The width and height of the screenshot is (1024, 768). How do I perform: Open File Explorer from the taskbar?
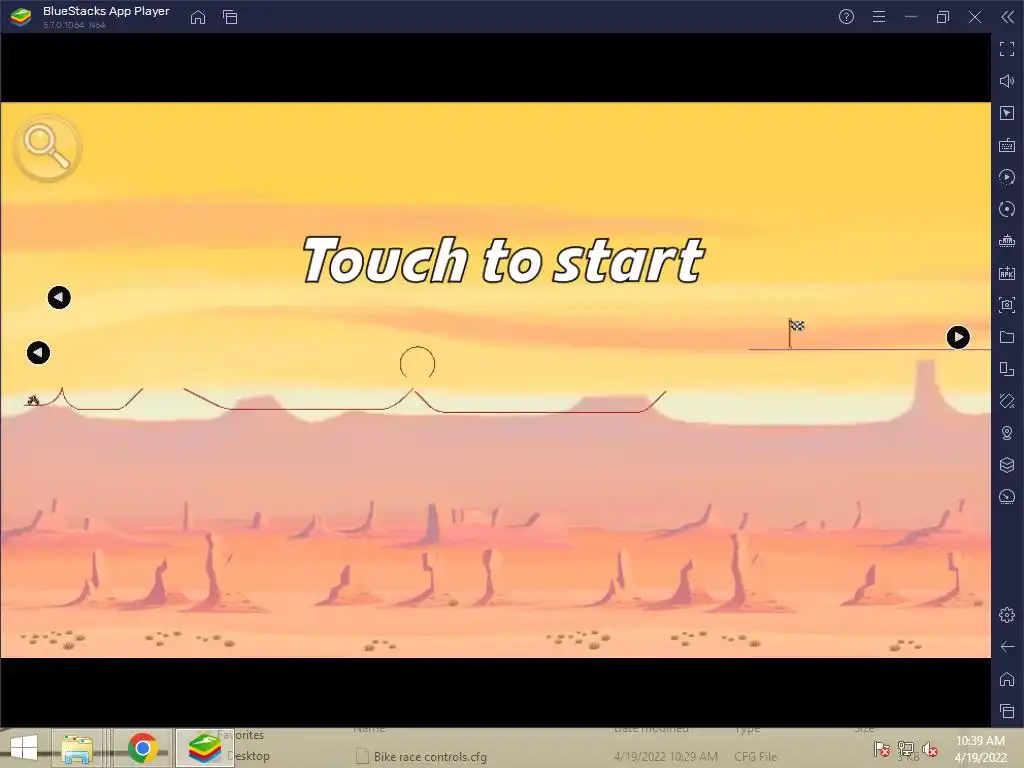point(77,748)
